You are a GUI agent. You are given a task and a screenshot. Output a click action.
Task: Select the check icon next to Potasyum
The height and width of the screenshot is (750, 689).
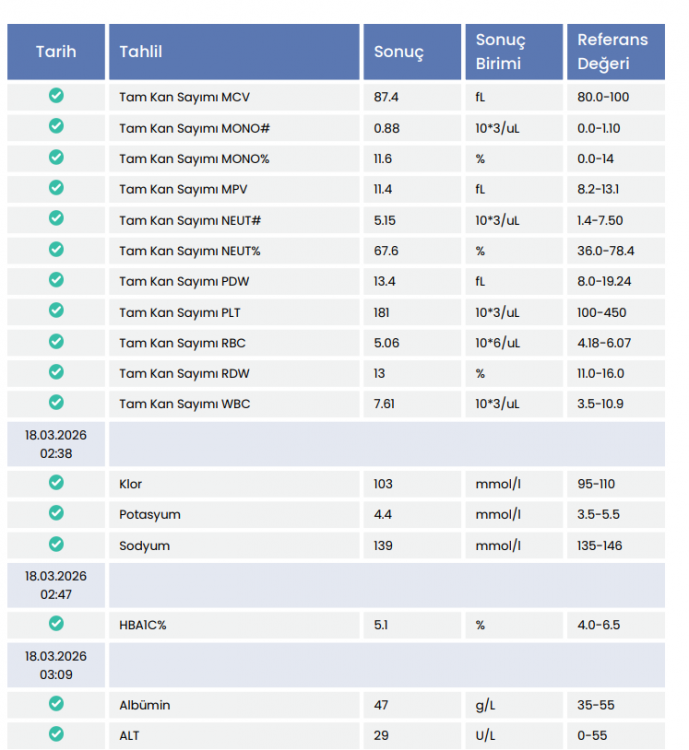56,513
